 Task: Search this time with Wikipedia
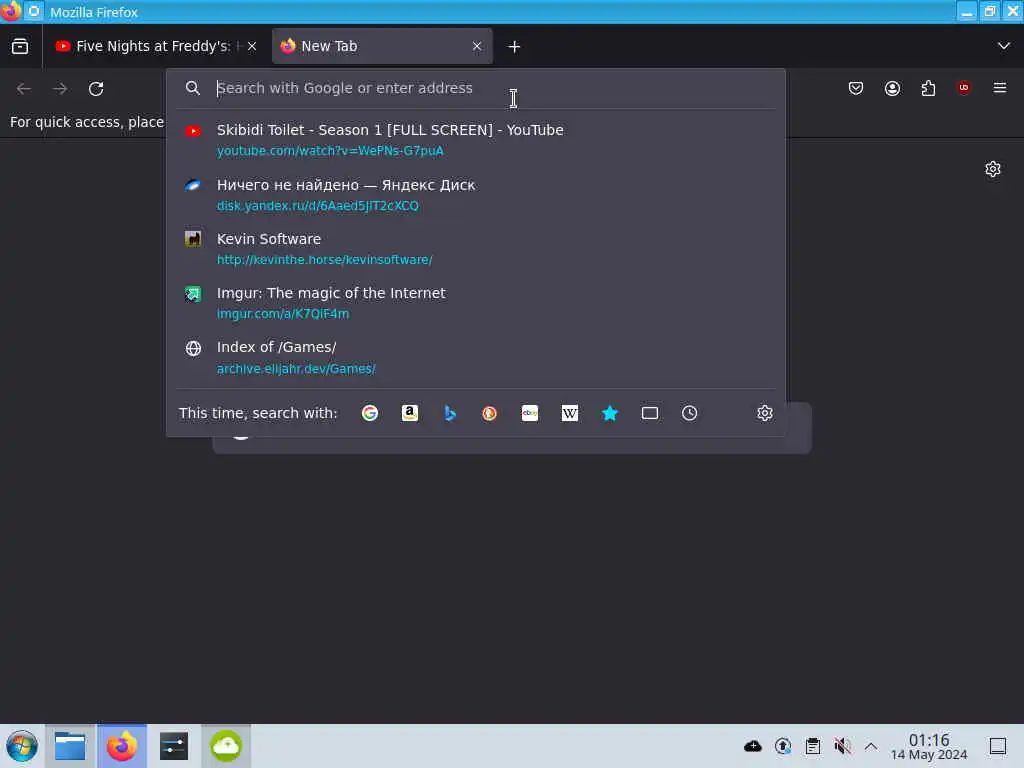click(x=569, y=413)
